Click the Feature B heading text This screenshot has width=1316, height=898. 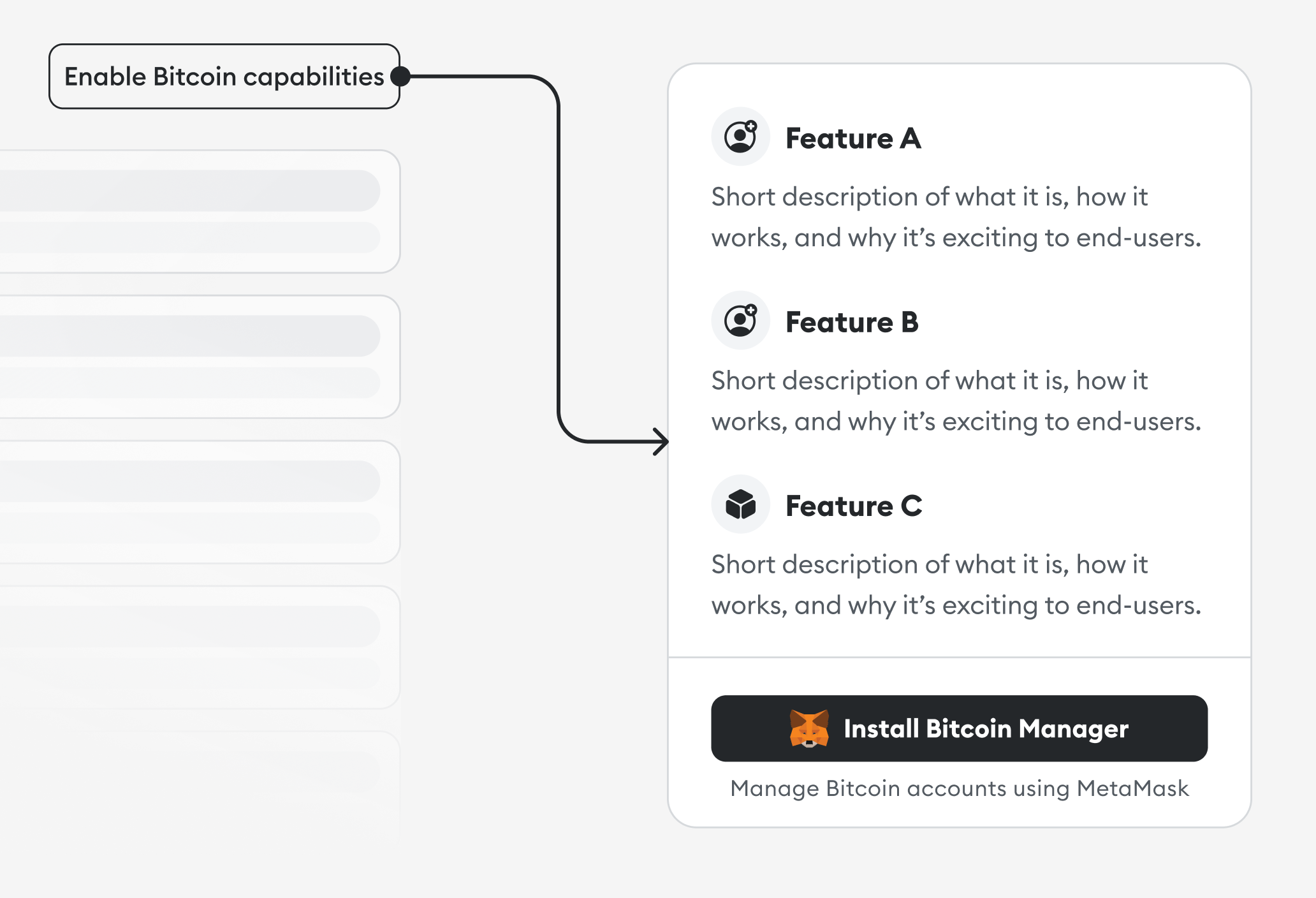pos(852,321)
